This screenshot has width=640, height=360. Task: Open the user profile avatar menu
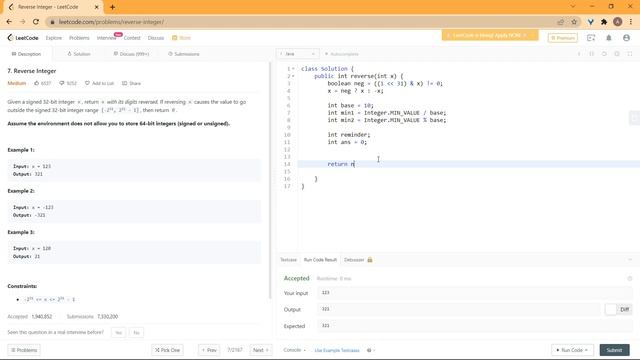(626, 38)
